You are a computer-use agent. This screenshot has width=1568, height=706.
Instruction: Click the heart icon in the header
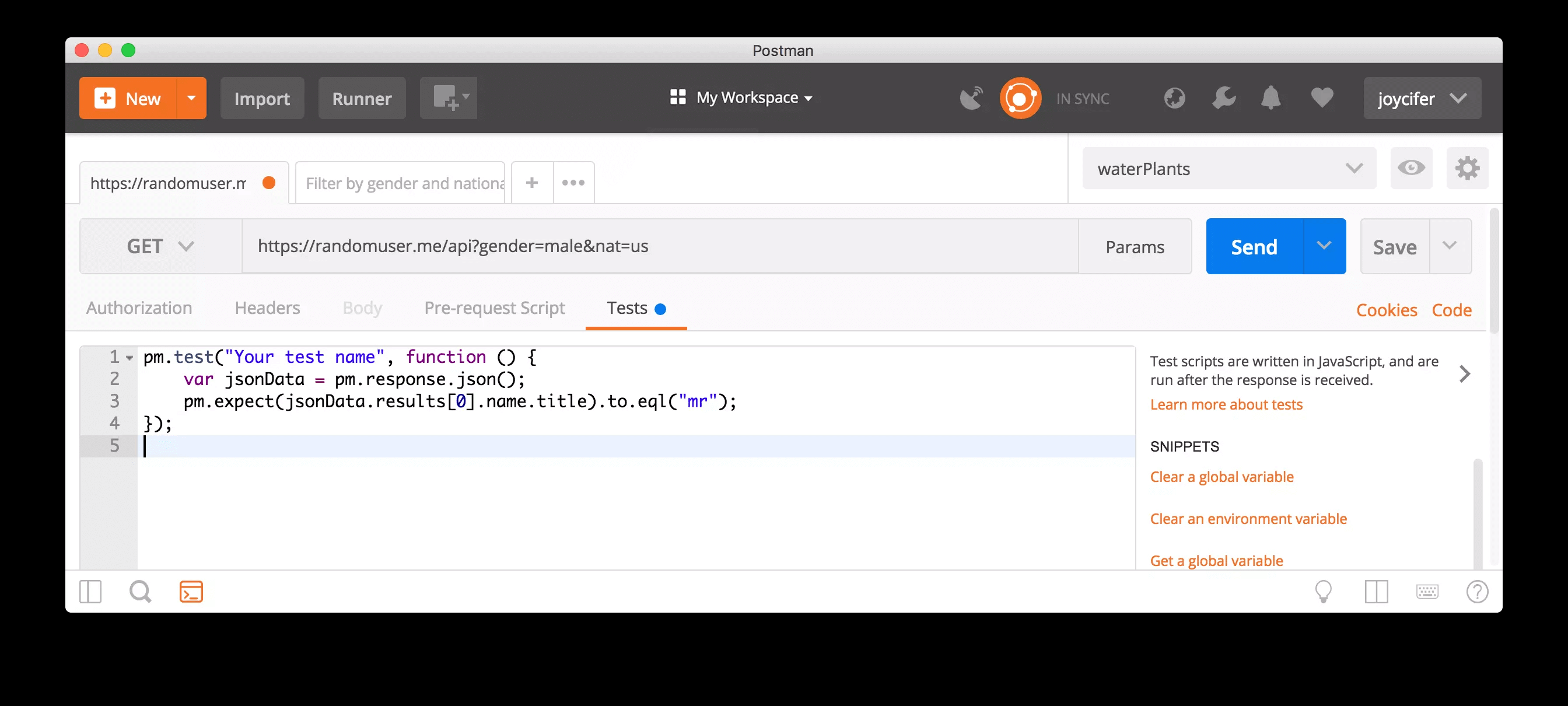1321,98
